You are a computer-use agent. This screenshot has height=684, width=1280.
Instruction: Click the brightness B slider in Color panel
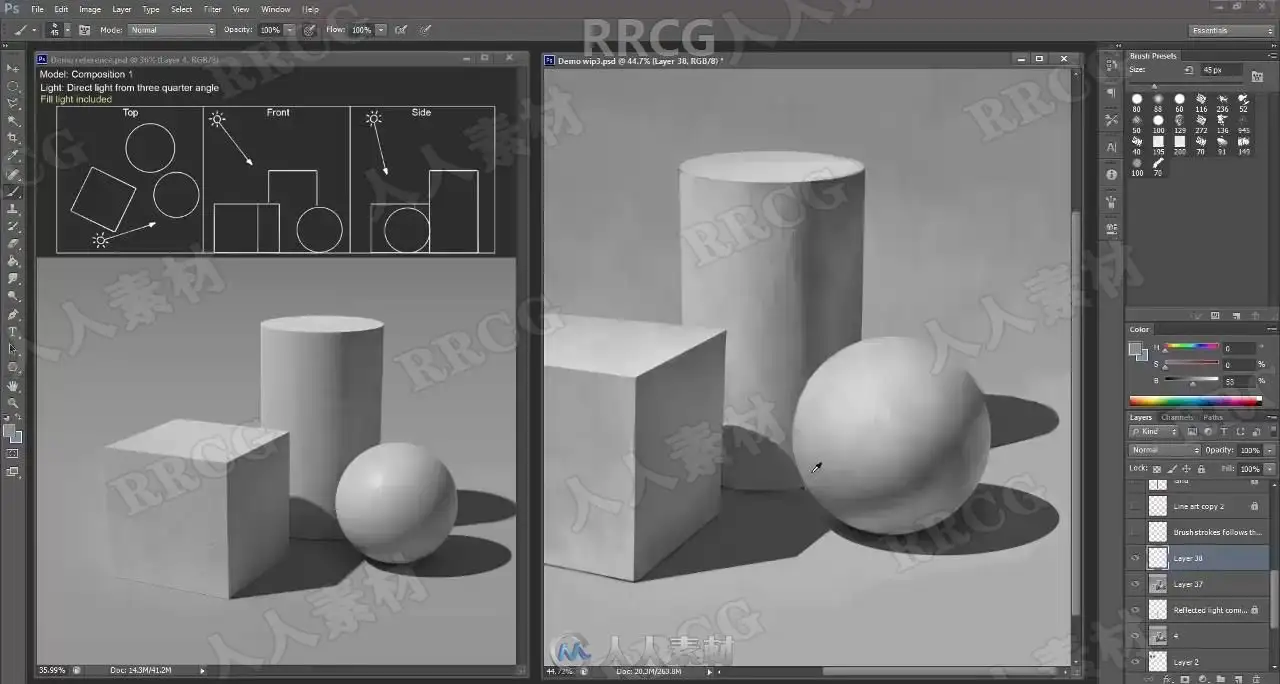click(1192, 381)
